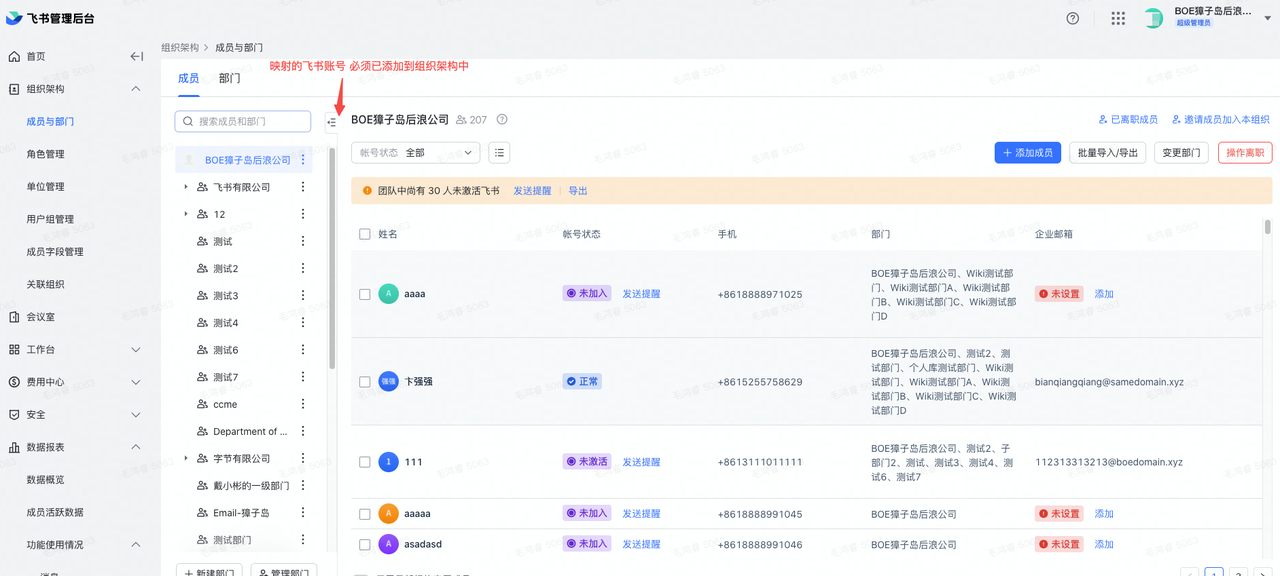Open the help question-mark icon in top bar

click(x=1073, y=18)
